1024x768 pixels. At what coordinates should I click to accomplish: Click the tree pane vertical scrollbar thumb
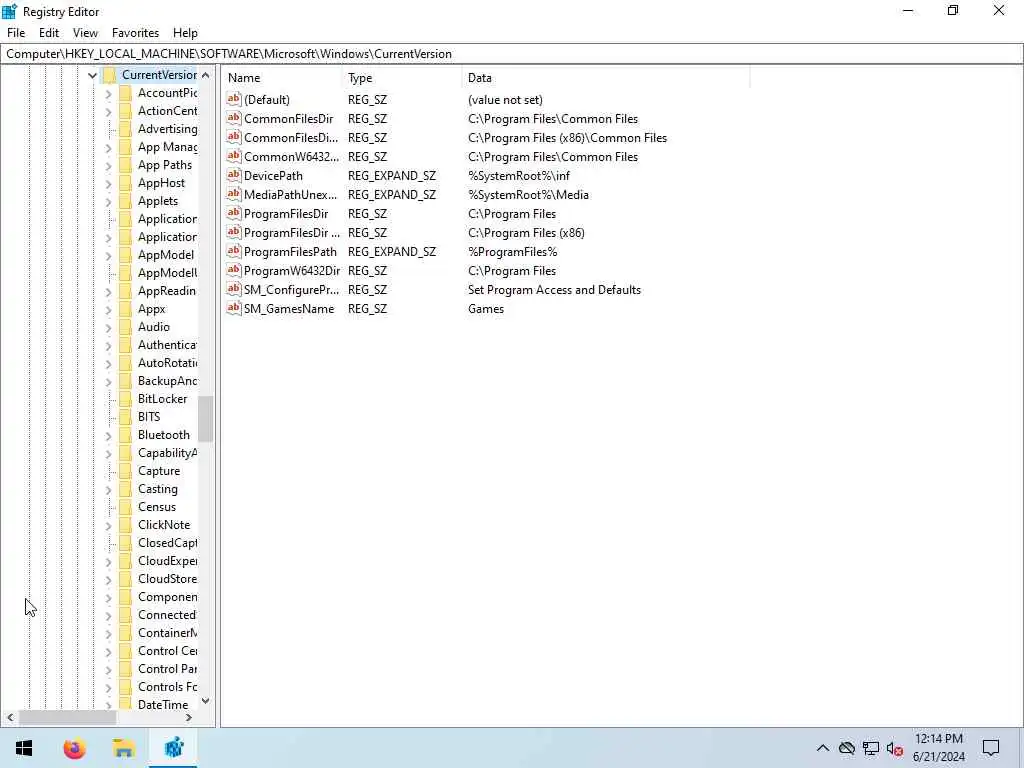coord(205,419)
